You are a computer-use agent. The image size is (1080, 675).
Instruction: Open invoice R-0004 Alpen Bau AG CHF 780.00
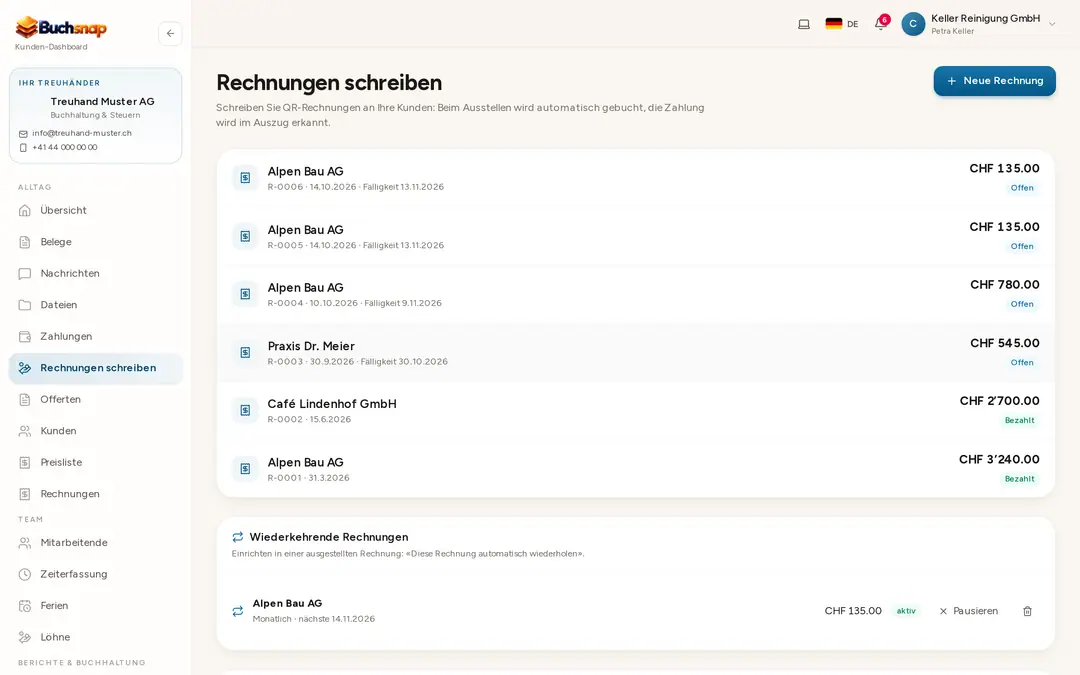click(635, 294)
